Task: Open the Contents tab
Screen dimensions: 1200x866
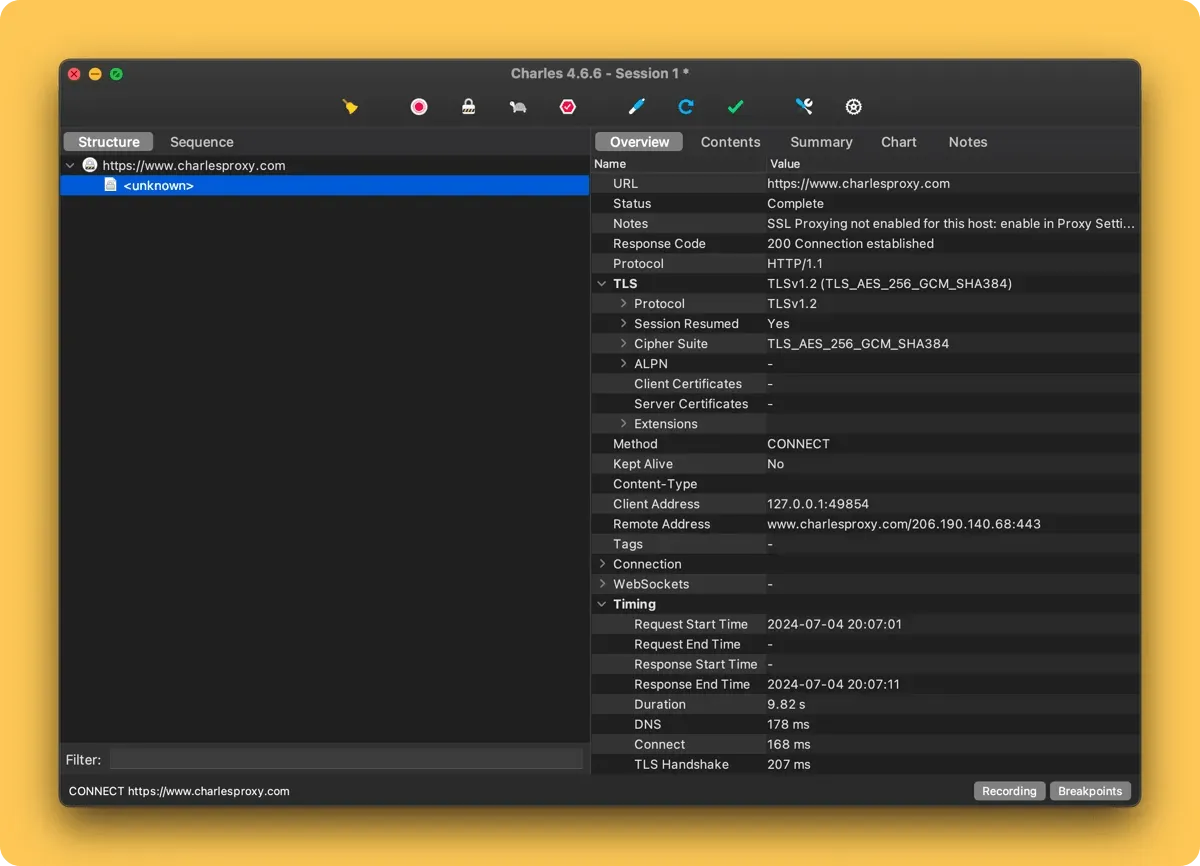Action: (x=730, y=142)
